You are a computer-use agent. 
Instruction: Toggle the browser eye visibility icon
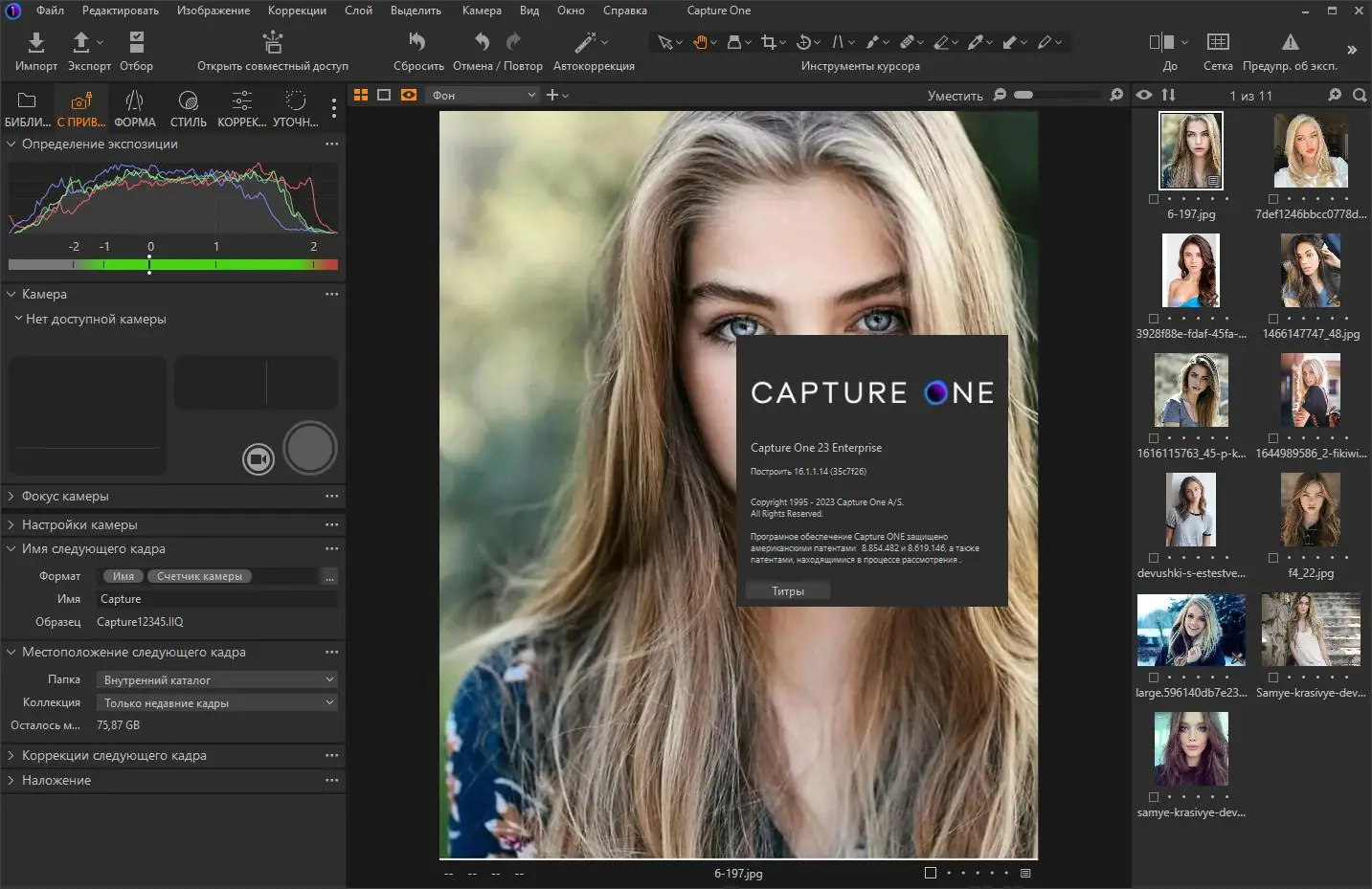tap(1144, 95)
